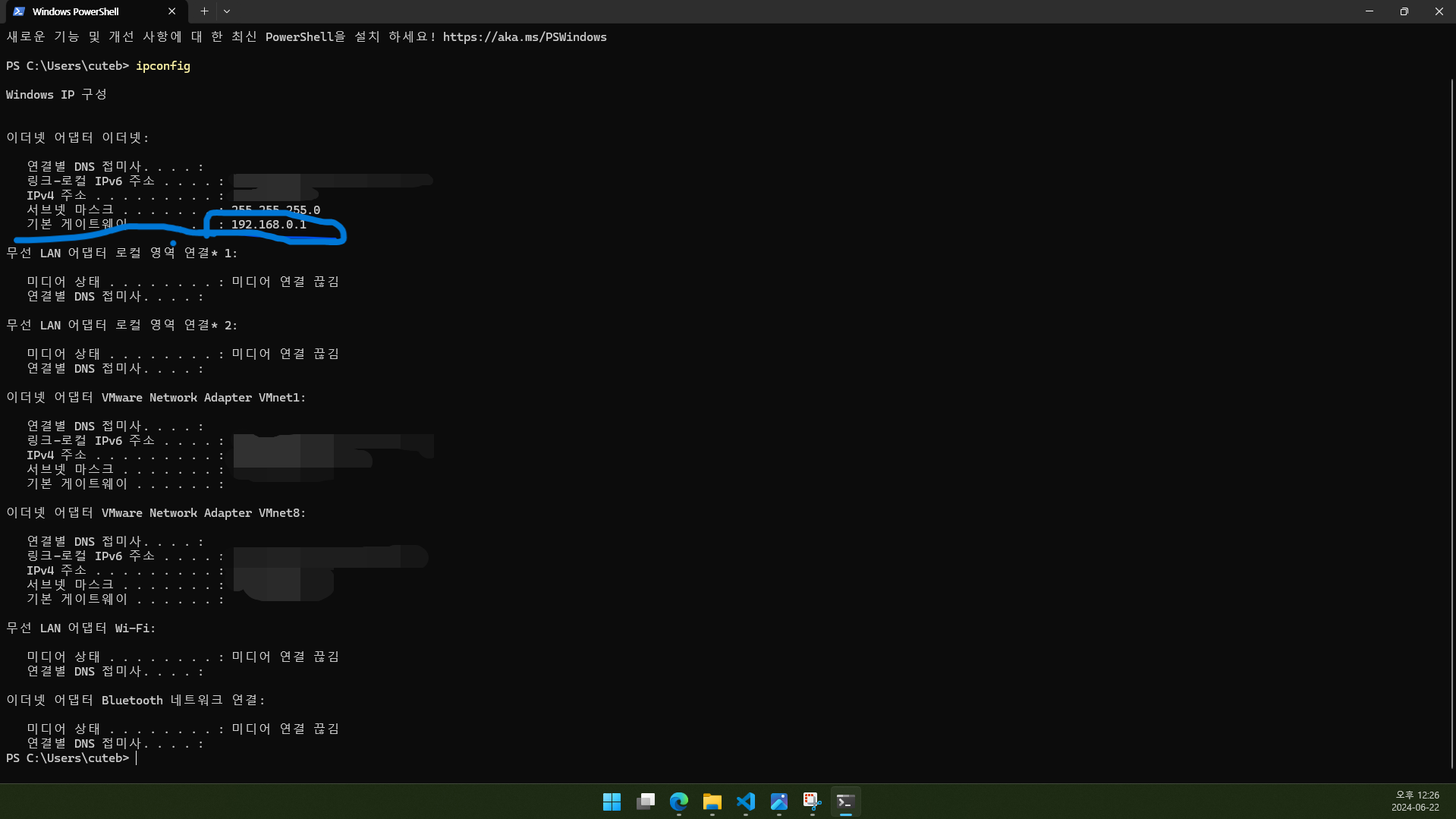Open Task View from the taskbar
This screenshot has height=819, width=1456.
[646, 802]
